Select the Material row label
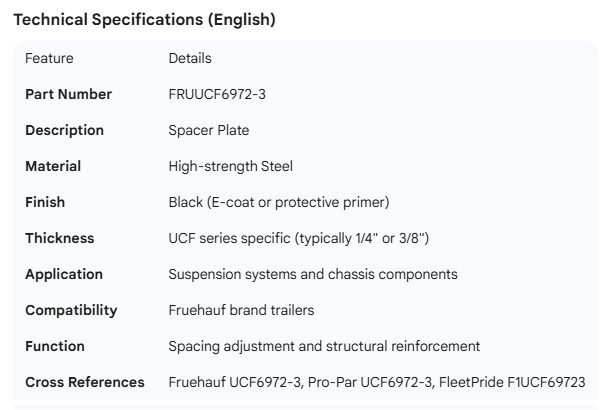This screenshot has height=410, width=608. (x=53, y=166)
